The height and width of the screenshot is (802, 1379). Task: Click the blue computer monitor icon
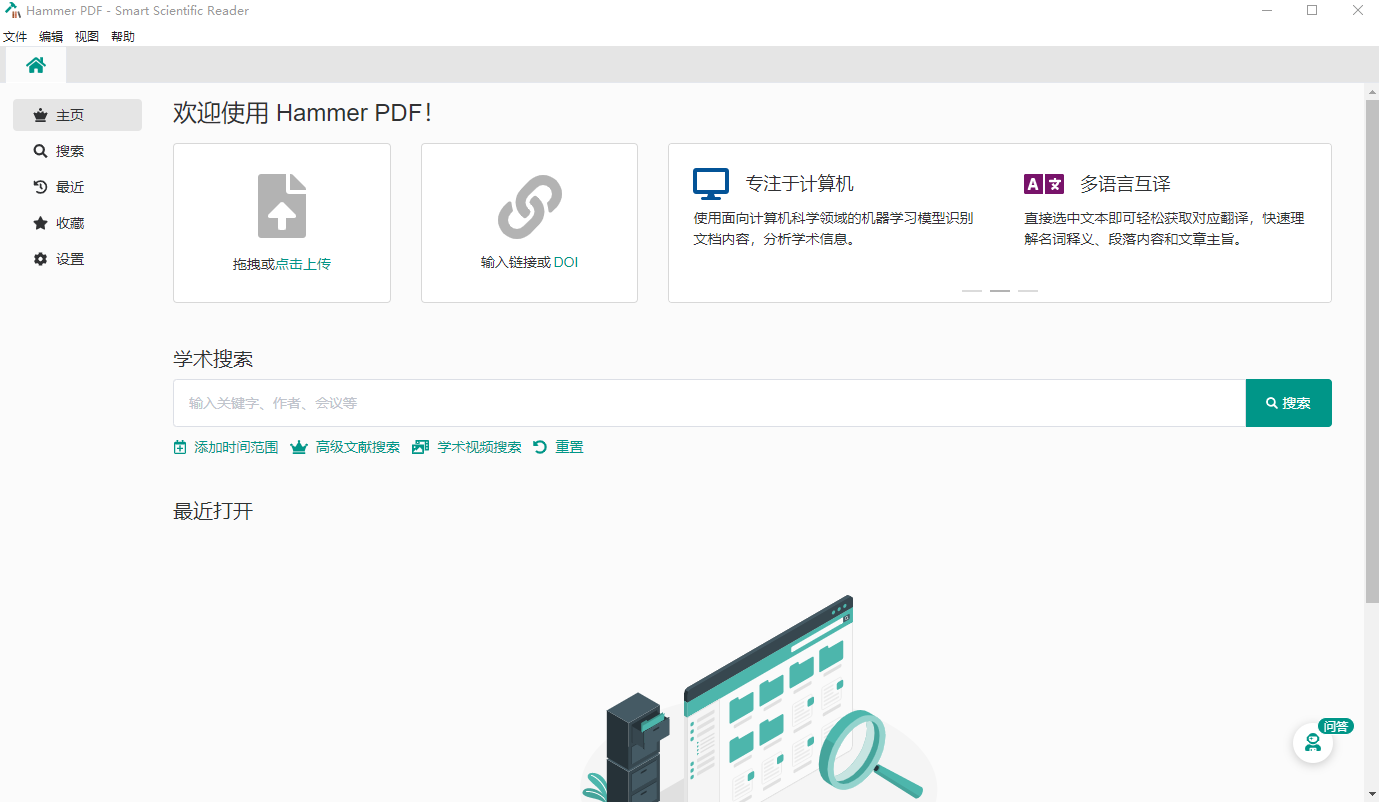point(711,184)
